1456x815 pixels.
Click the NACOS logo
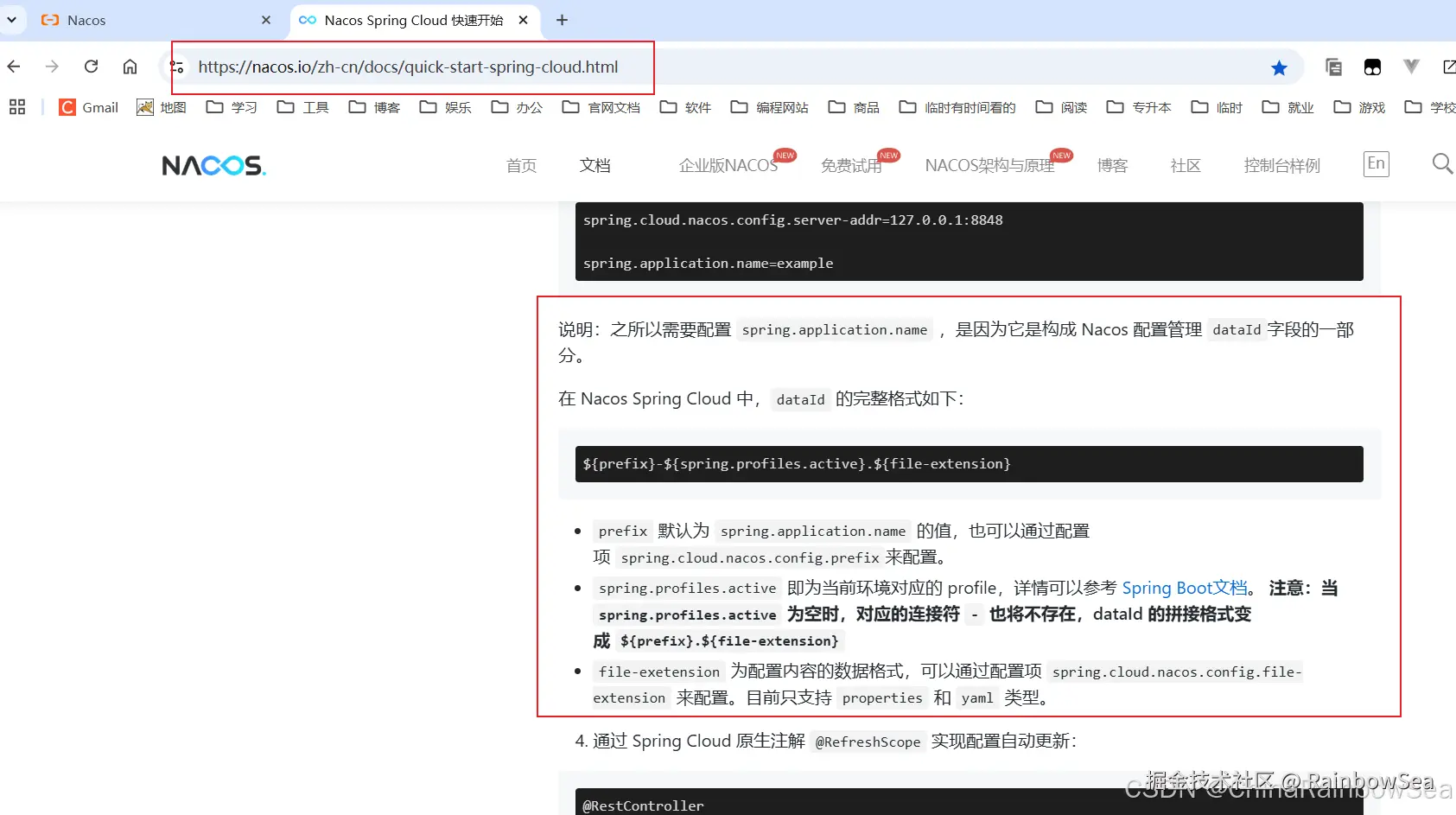click(213, 165)
